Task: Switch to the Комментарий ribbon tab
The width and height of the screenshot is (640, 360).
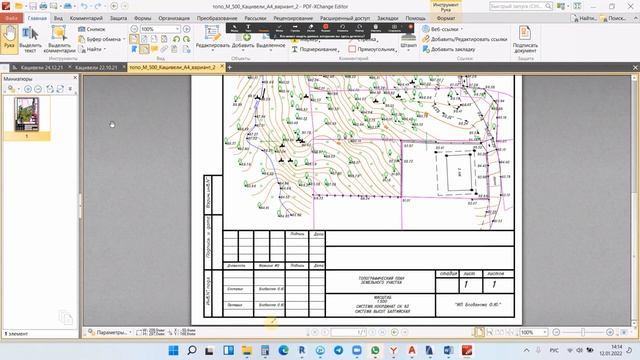Action: click(86, 18)
